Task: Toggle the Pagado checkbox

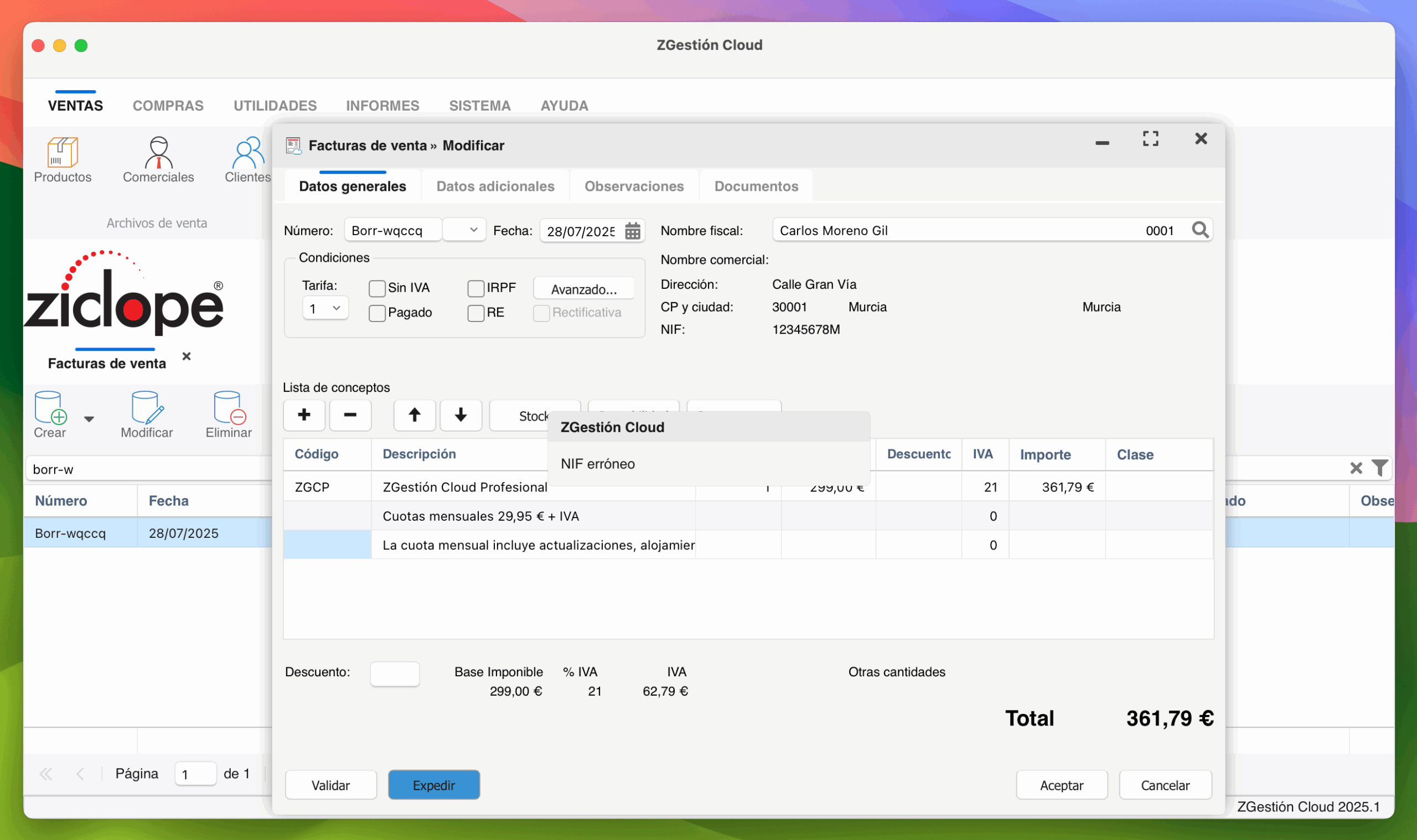Action: [377, 313]
